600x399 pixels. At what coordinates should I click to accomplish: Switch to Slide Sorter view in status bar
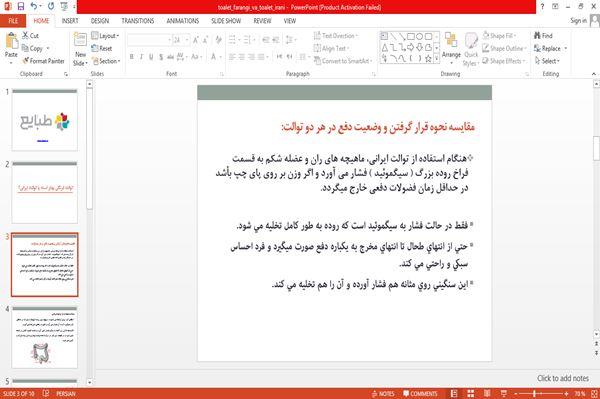tap(471, 393)
